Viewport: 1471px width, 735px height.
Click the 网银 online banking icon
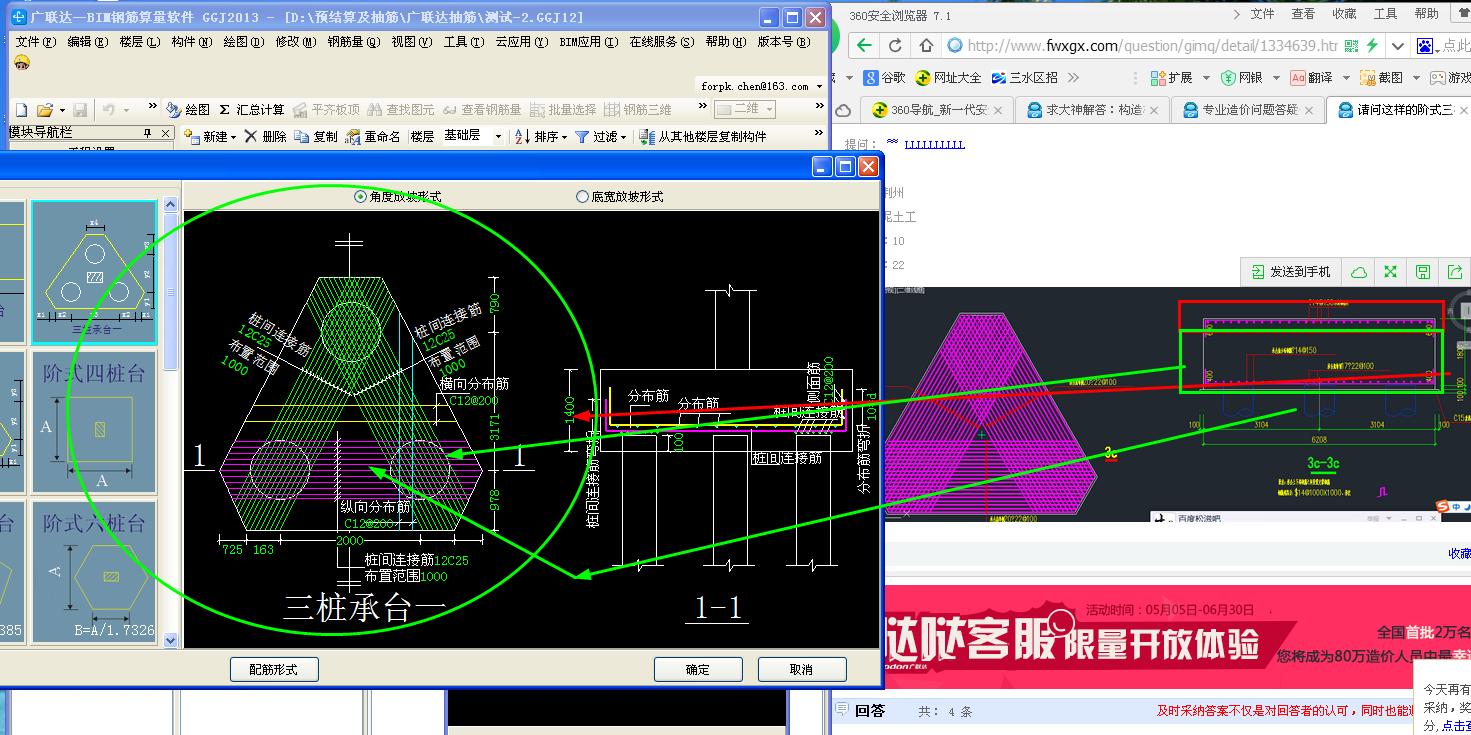[1229, 77]
